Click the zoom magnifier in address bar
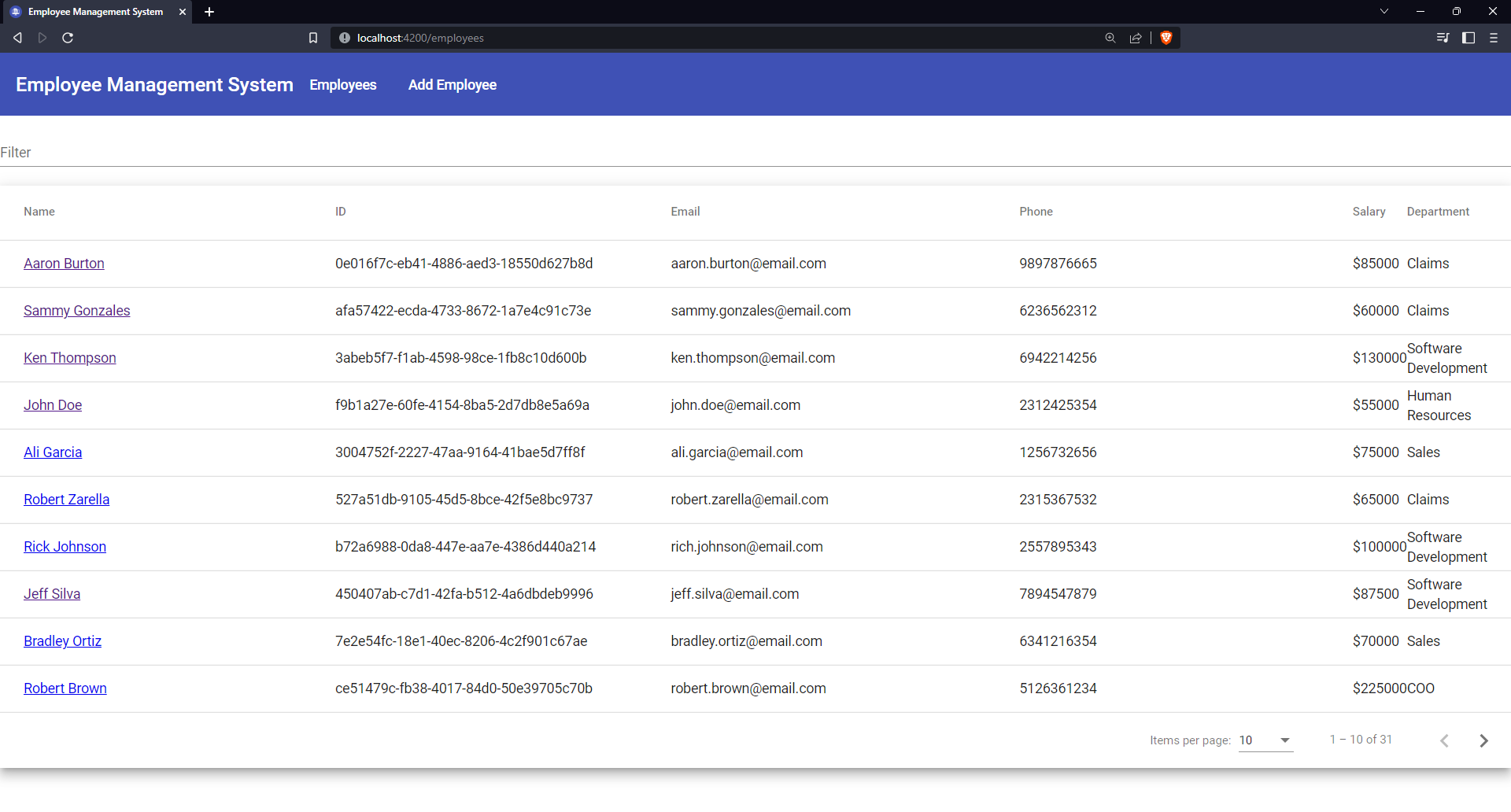This screenshot has width=1511, height=812. click(x=1110, y=37)
